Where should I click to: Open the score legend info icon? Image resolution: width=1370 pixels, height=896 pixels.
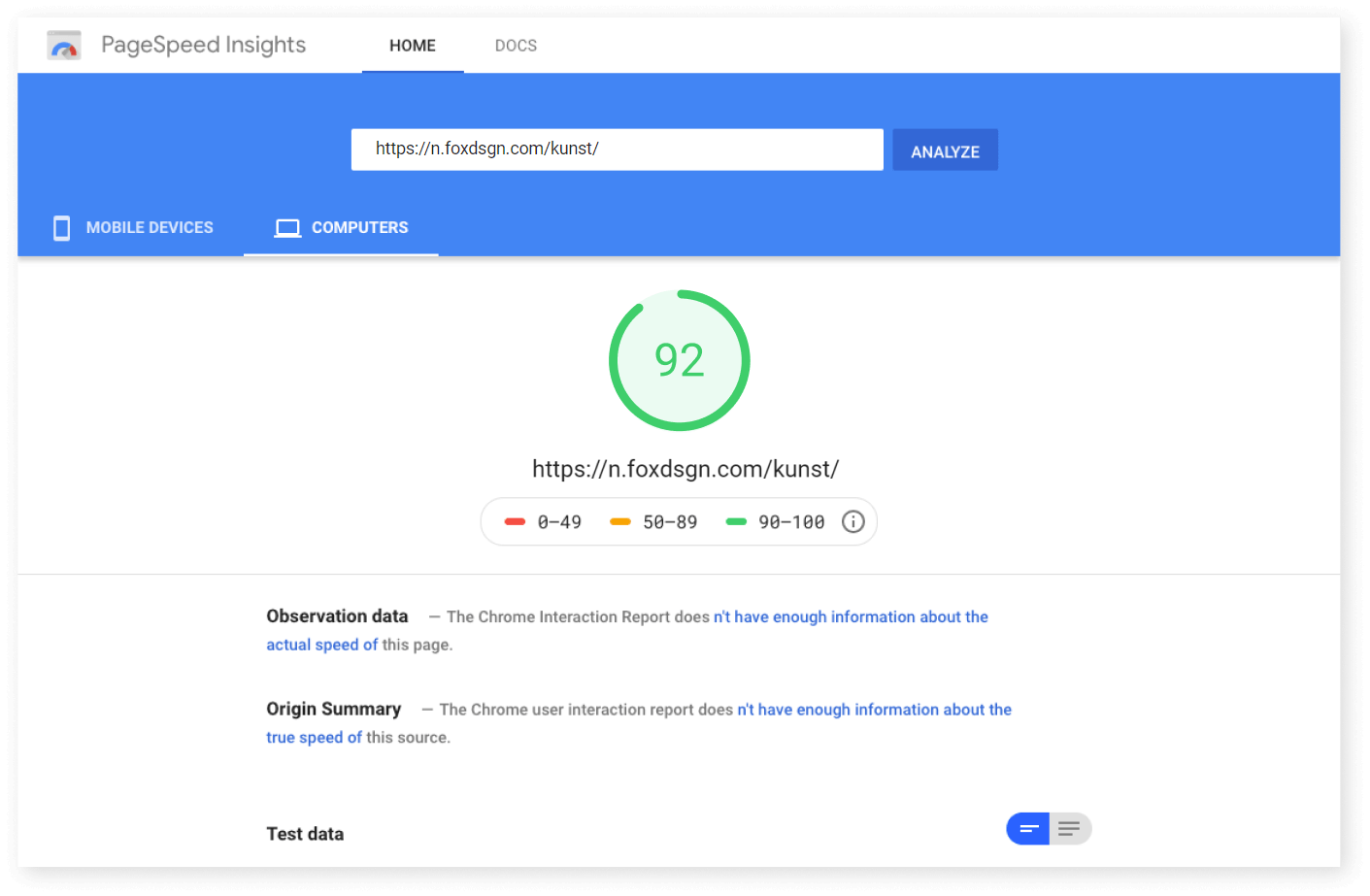click(x=852, y=522)
